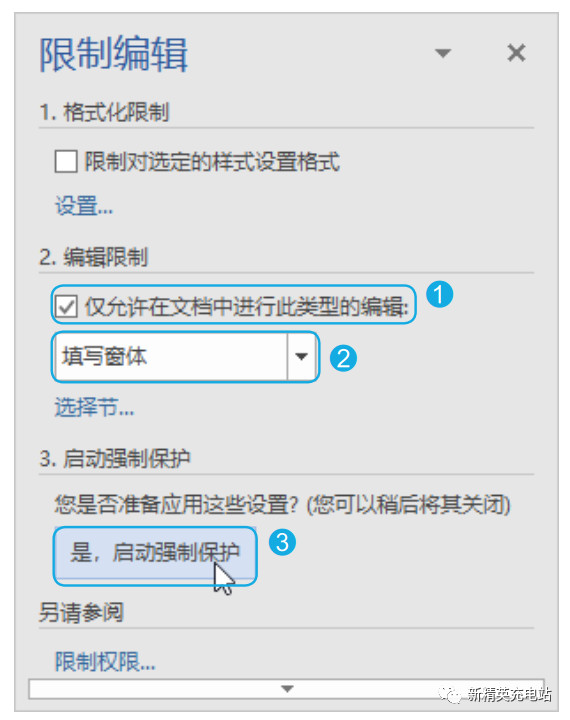Click the 3. 启动强制保护 section heading

[115, 458]
